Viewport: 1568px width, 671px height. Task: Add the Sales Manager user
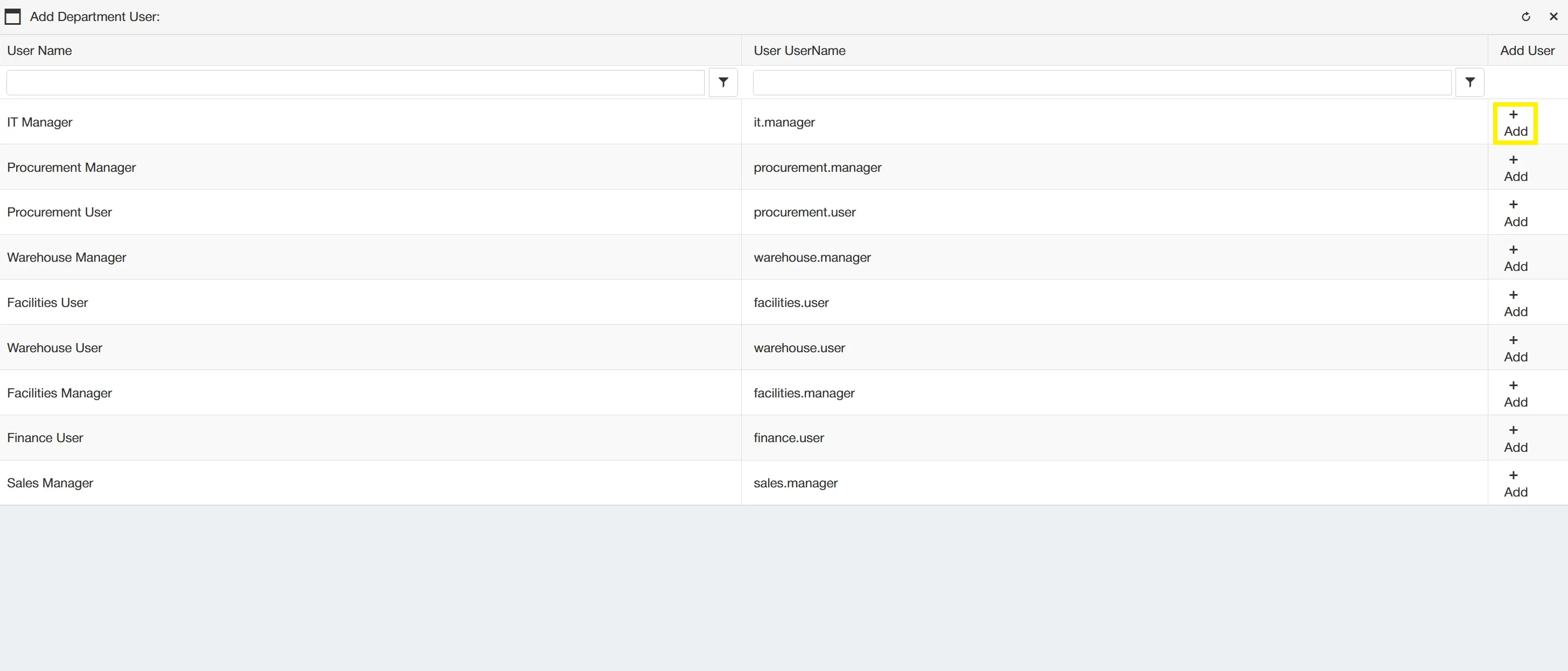(1515, 484)
